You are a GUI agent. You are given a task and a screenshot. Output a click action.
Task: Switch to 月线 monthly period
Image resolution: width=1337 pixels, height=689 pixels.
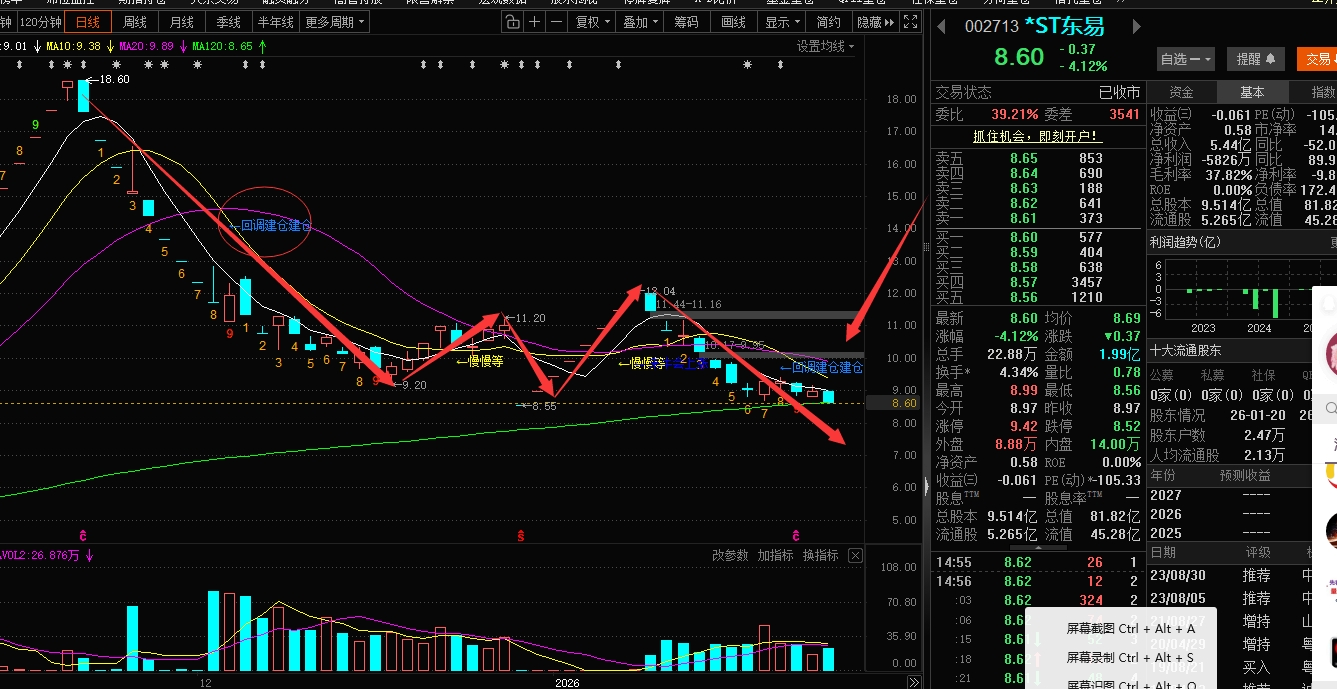click(x=181, y=22)
